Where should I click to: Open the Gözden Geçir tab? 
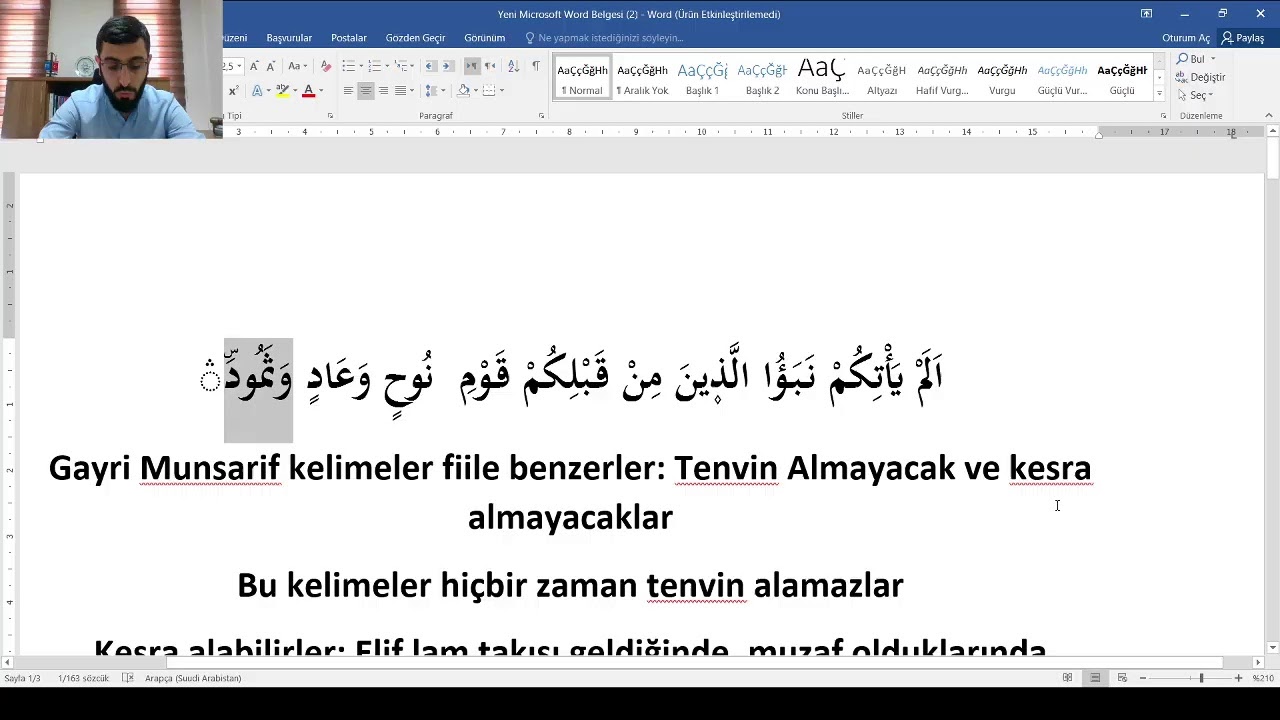pyautogui.click(x=415, y=38)
